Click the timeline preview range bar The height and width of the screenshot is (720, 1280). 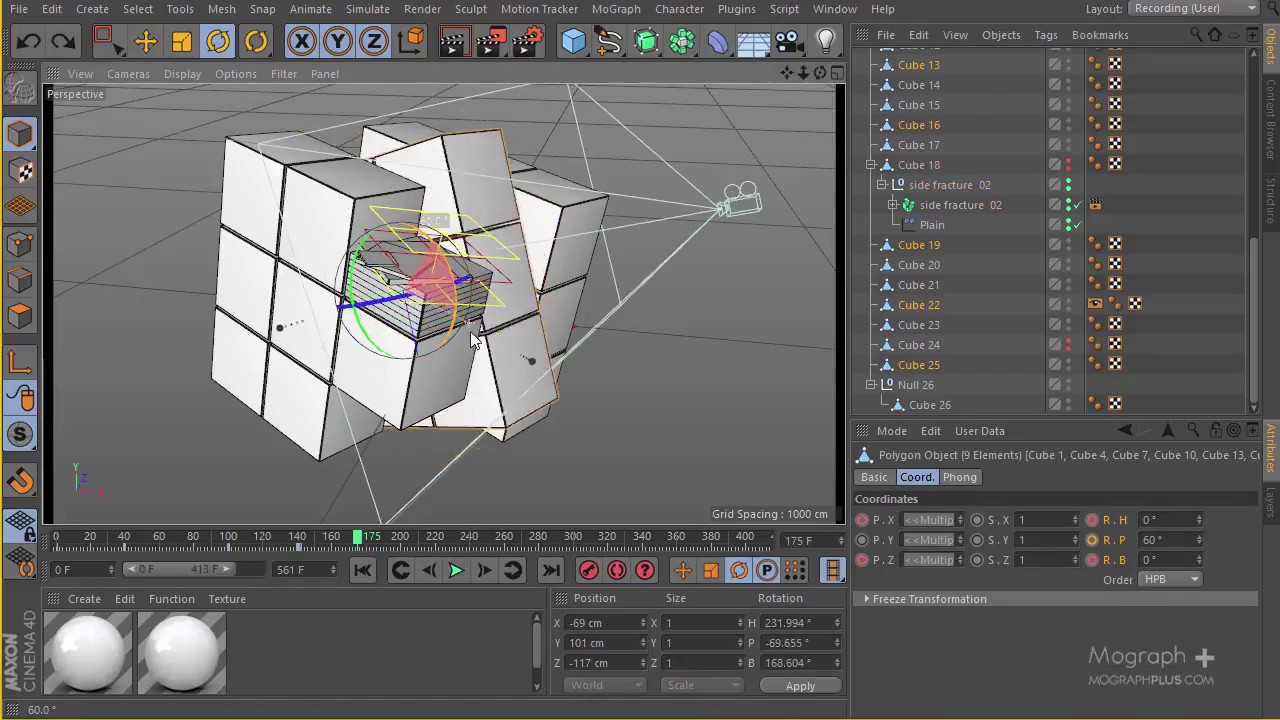pyautogui.click(x=178, y=570)
